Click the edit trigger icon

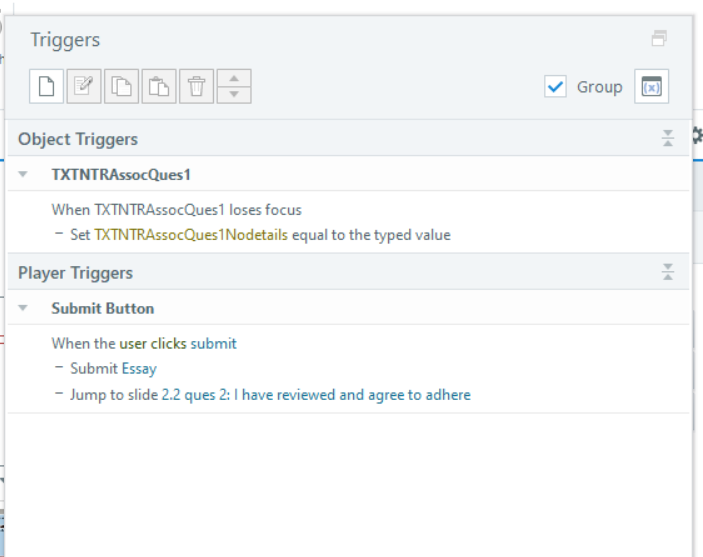coord(84,87)
